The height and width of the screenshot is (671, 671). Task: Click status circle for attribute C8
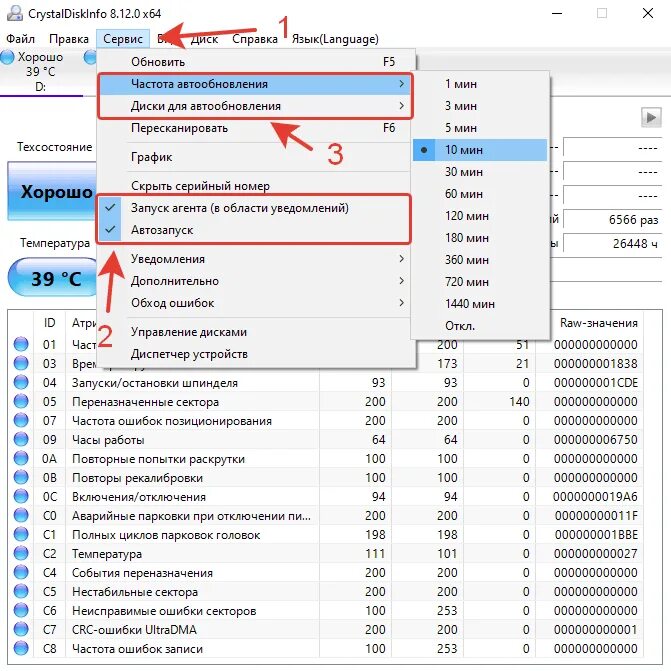21,648
